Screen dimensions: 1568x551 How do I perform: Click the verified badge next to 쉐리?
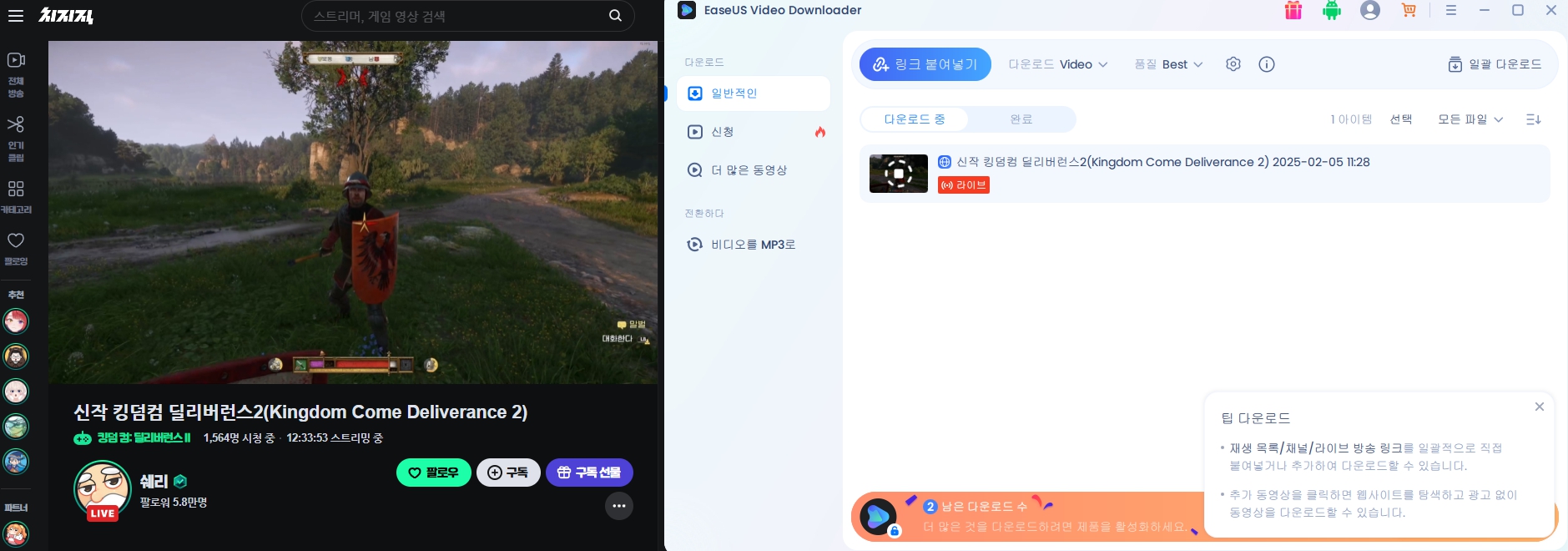point(180,482)
